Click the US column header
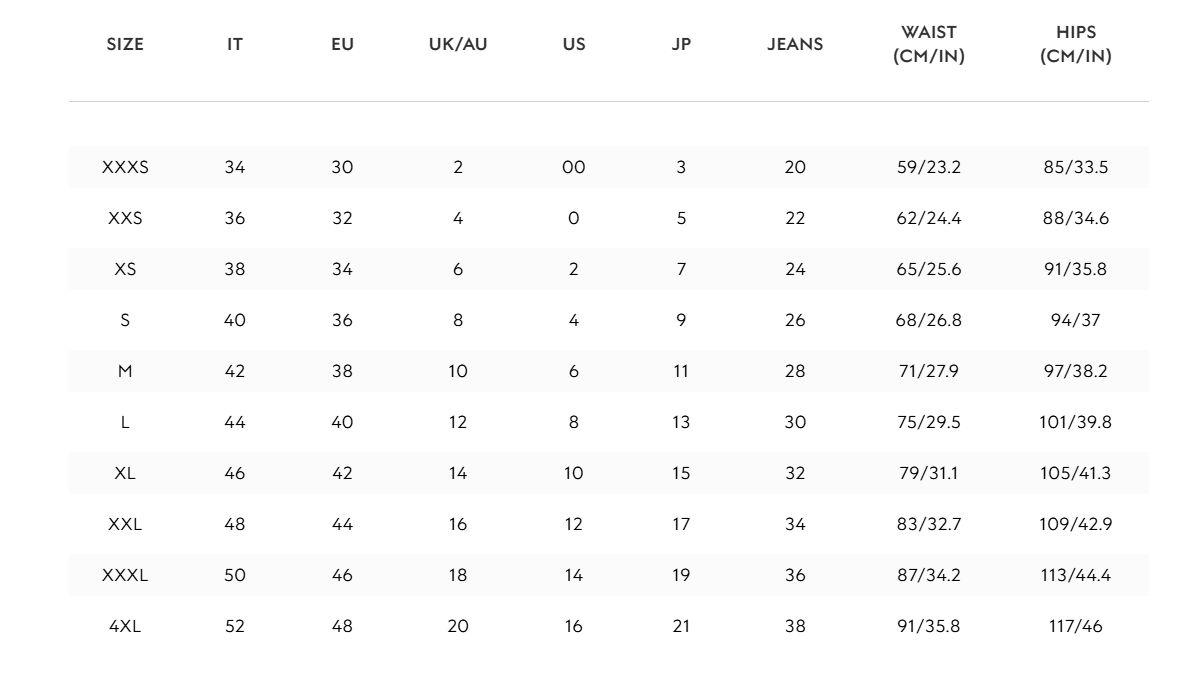This screenshot has width=1203, height=690. click(x=573, y=44)
